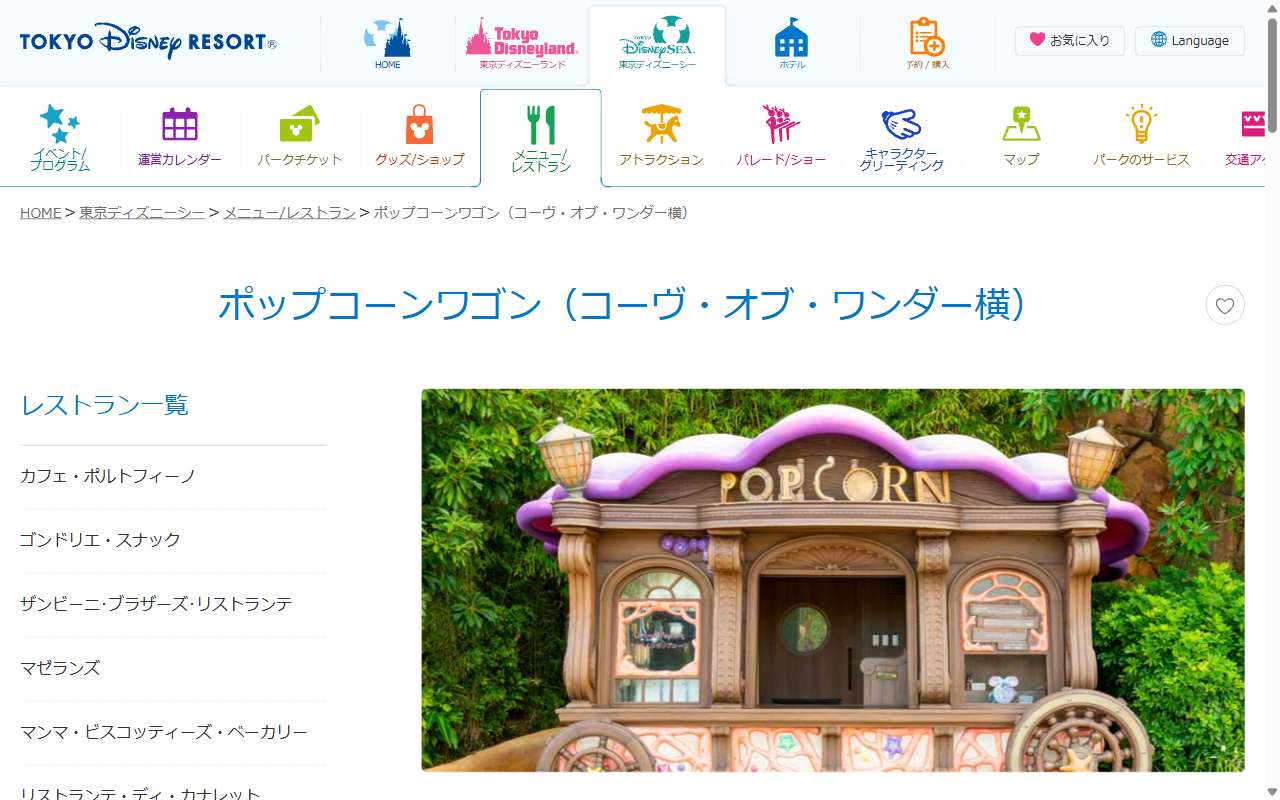
Task: Click the HOME breadcrumb link
Action: (x=41, y=213)
